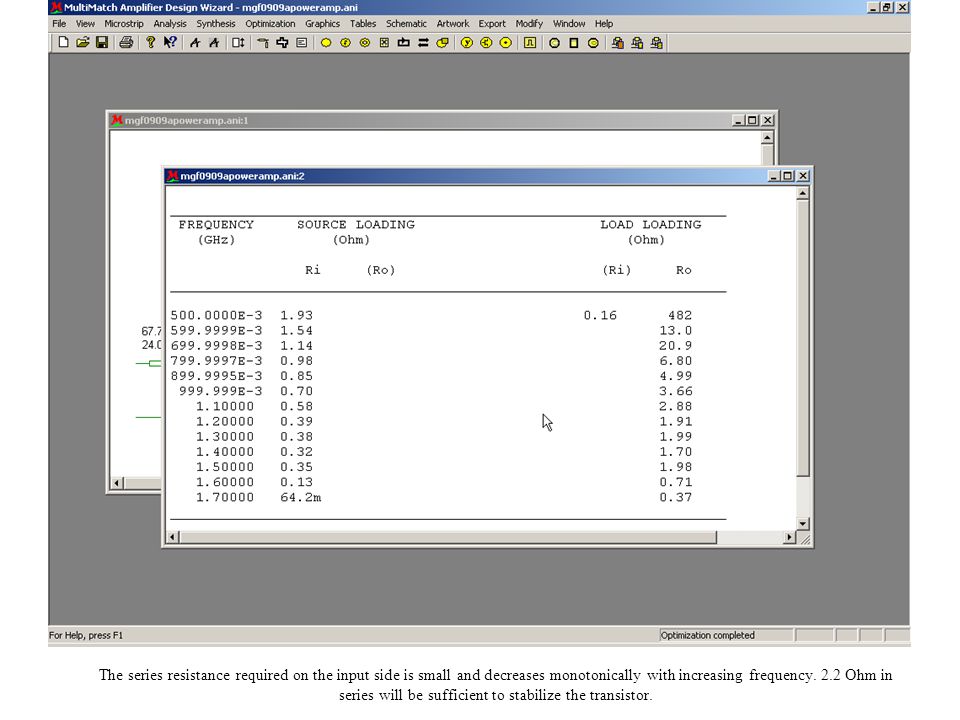Open the Artwork menu
The image size is (960, 720).
point(453,23)
